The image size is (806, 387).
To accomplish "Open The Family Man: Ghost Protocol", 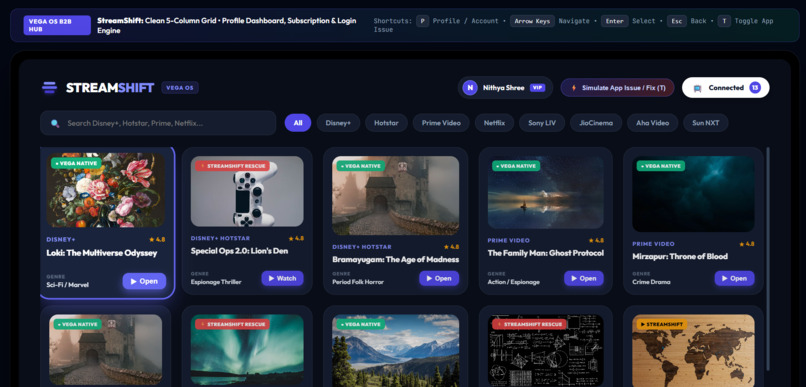I will (x=583, y=278).
